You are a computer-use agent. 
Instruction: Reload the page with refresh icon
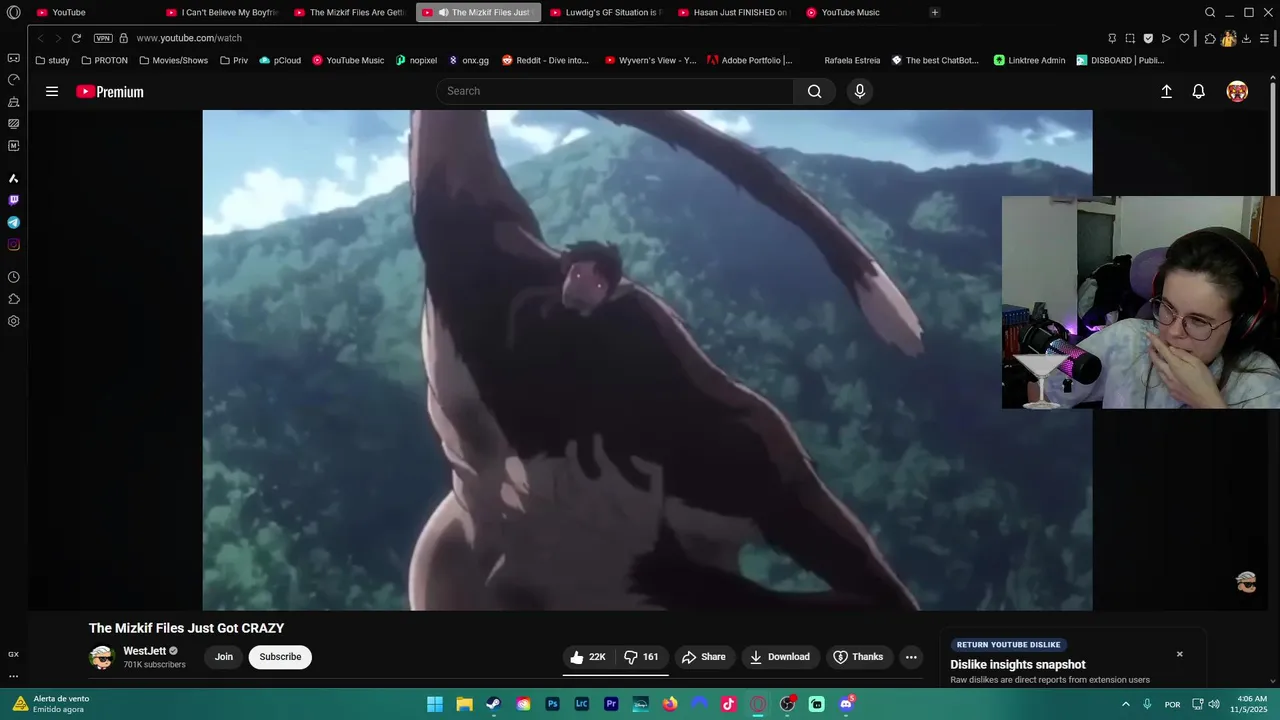pyautogui.click(x=76, y=38)
